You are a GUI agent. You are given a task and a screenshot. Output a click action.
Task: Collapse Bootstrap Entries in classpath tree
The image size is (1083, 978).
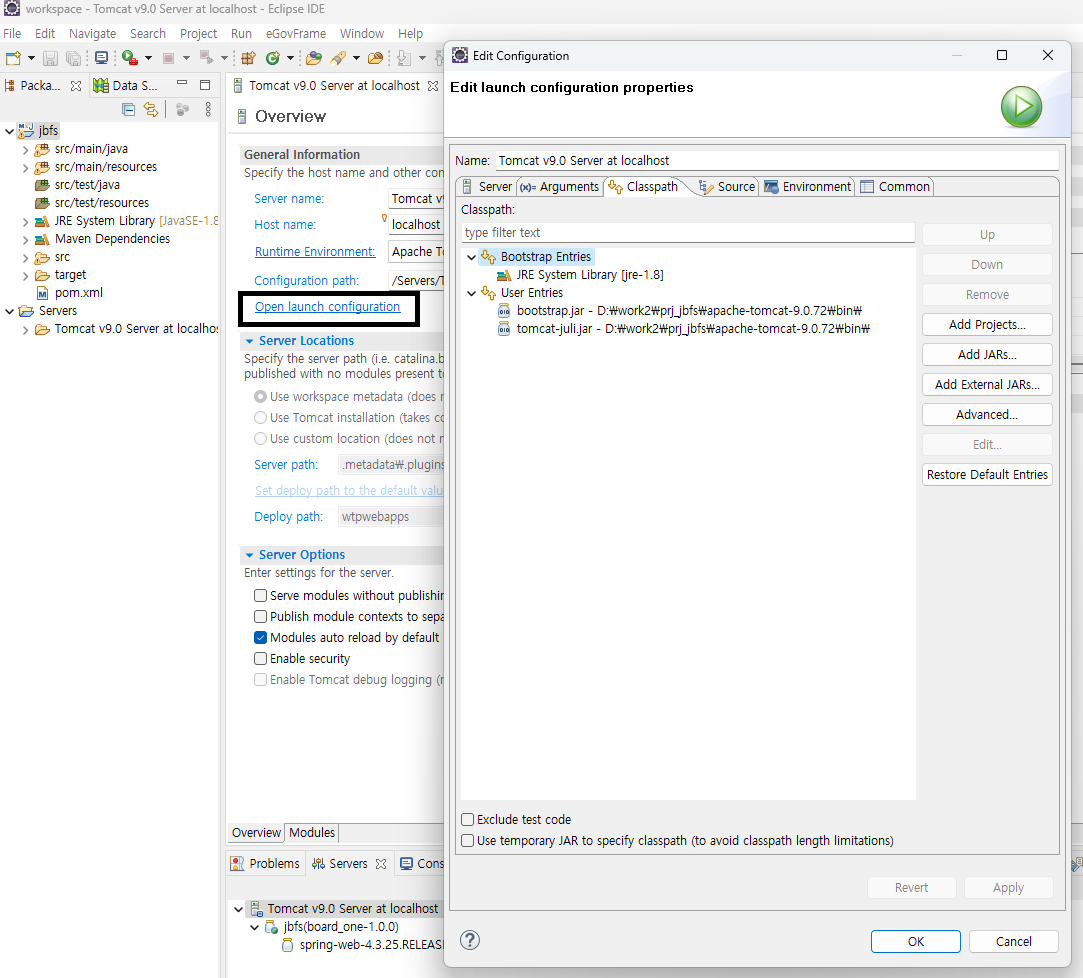(x=472, y=257)
